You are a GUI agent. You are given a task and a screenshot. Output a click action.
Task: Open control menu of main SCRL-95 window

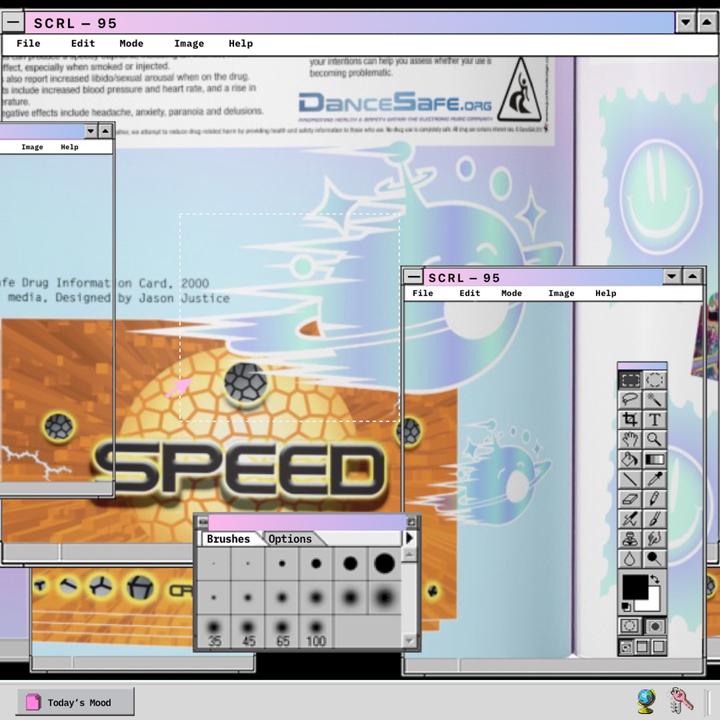(14, 22)
